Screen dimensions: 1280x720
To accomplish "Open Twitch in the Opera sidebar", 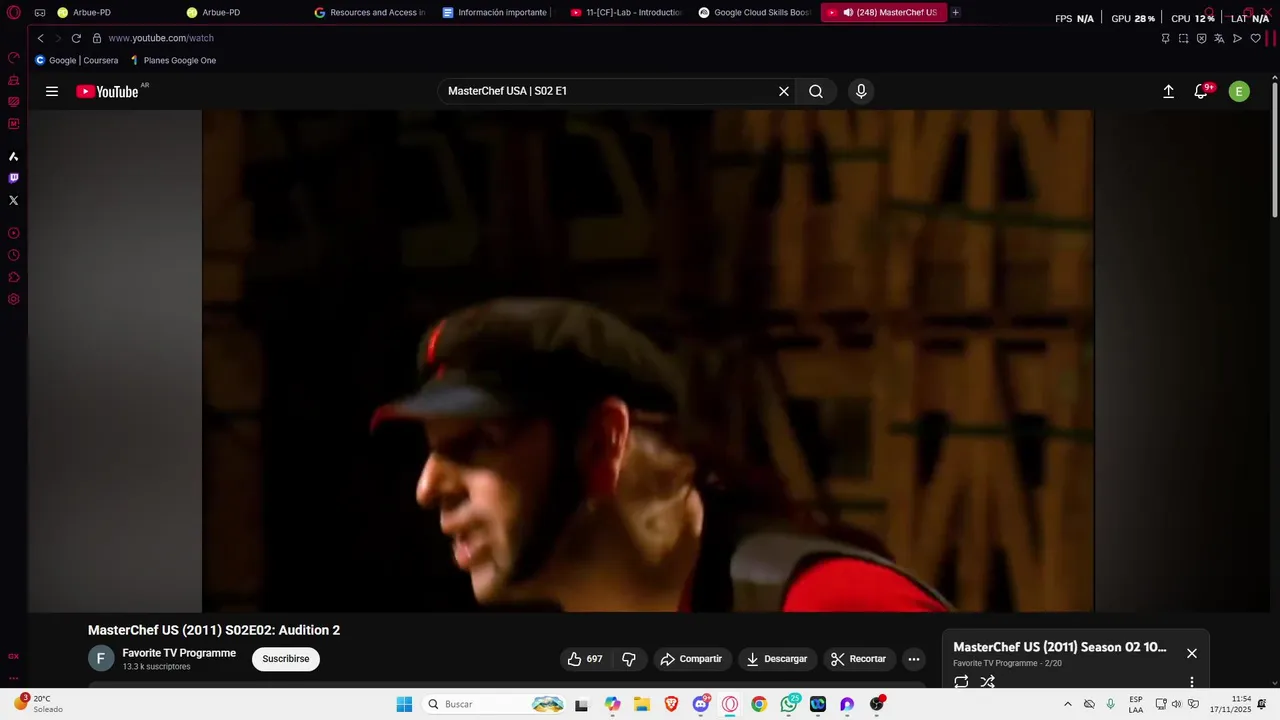I will tap(13, 178).
